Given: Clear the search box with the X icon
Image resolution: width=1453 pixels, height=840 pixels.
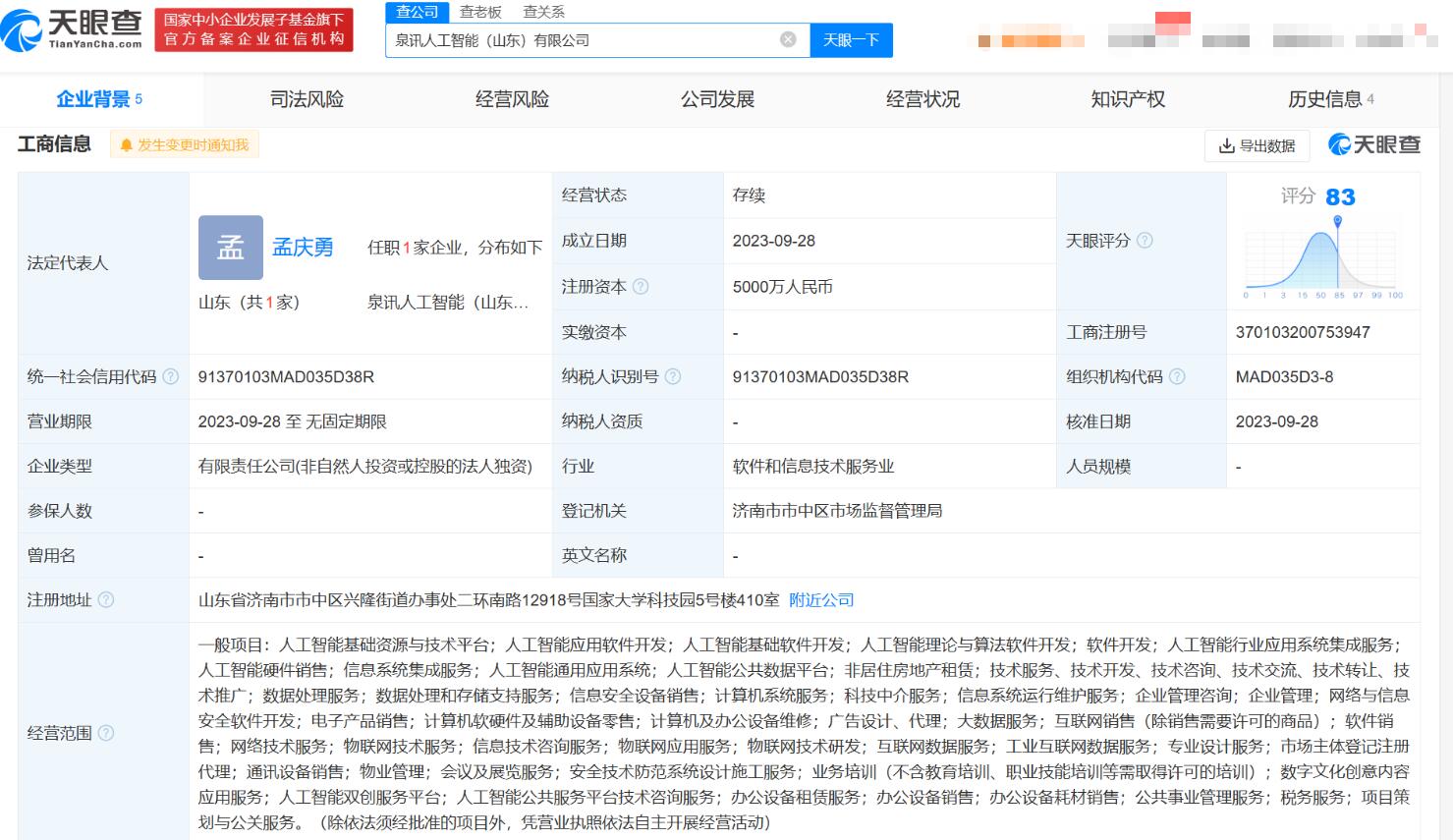Looking at the screenshot, I should (785, 39).
